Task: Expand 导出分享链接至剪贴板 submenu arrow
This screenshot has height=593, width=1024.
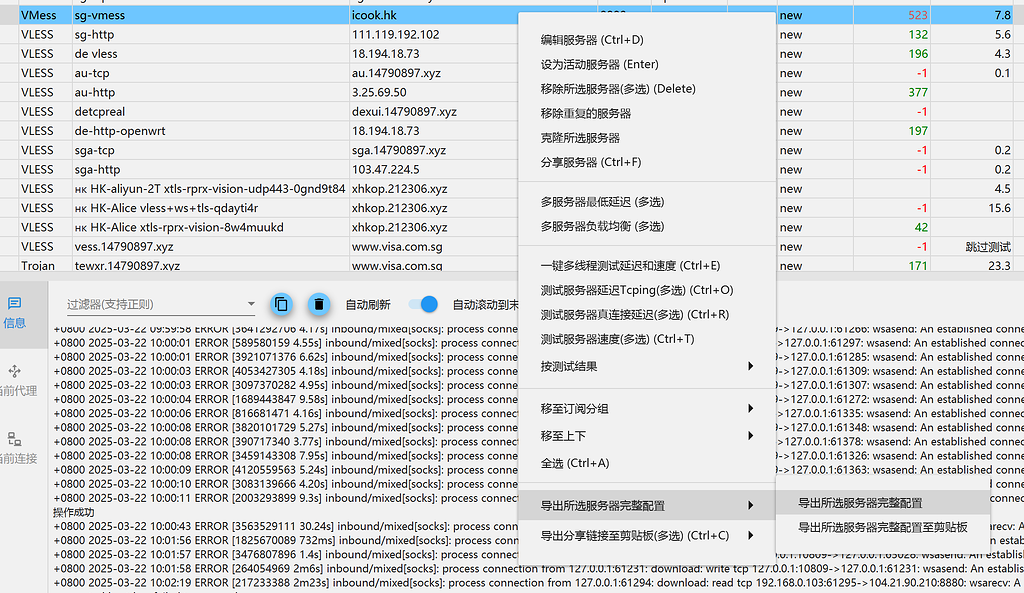Action: point(750,536)
